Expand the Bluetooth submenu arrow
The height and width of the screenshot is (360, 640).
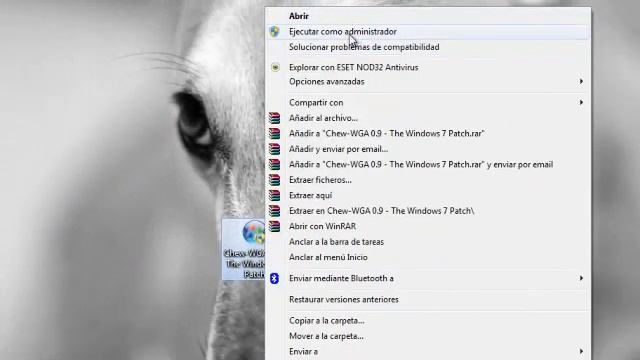click(x=581, y=278)
